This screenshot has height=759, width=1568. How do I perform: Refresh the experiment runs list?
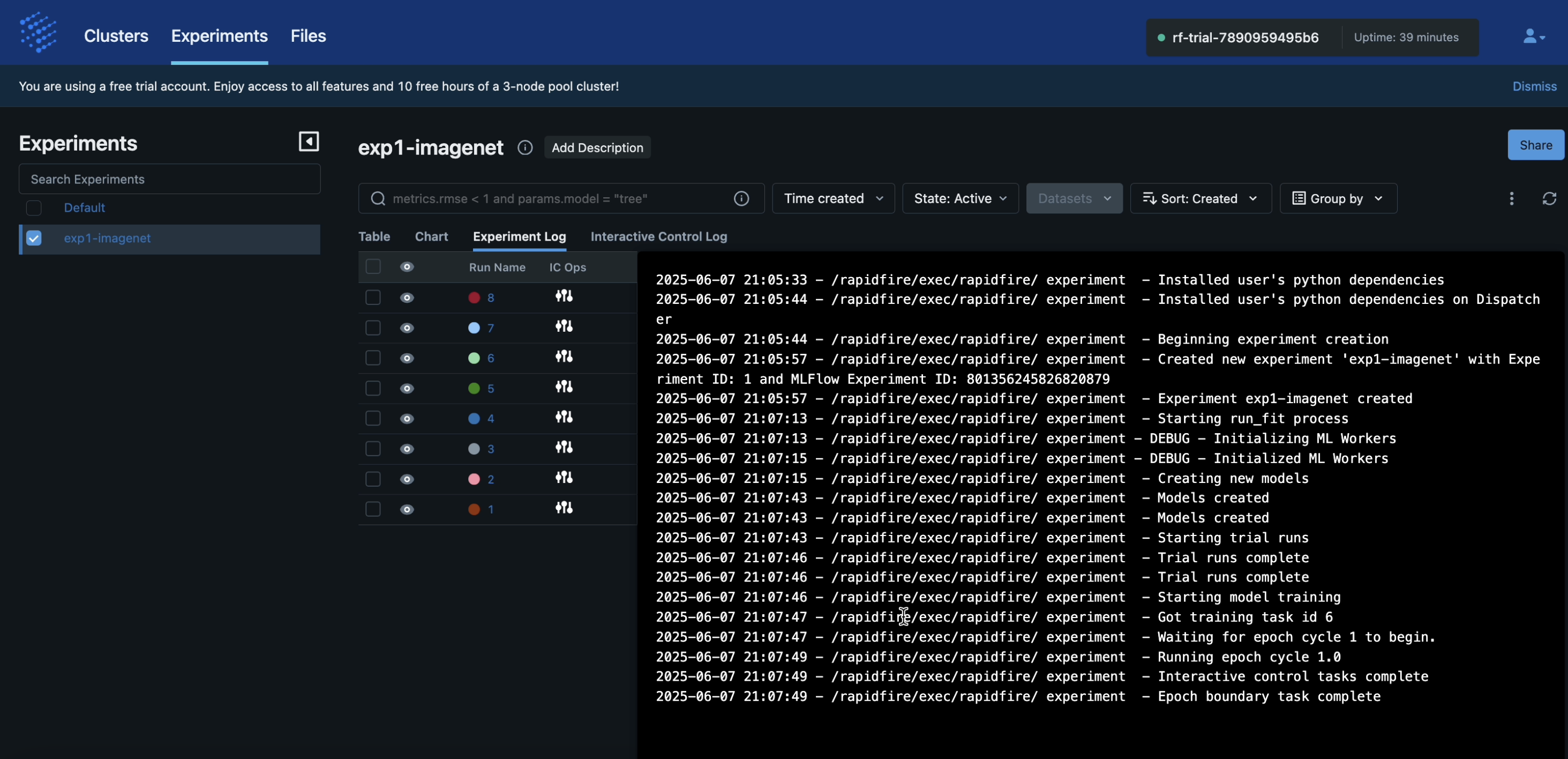click(1549, 198)
